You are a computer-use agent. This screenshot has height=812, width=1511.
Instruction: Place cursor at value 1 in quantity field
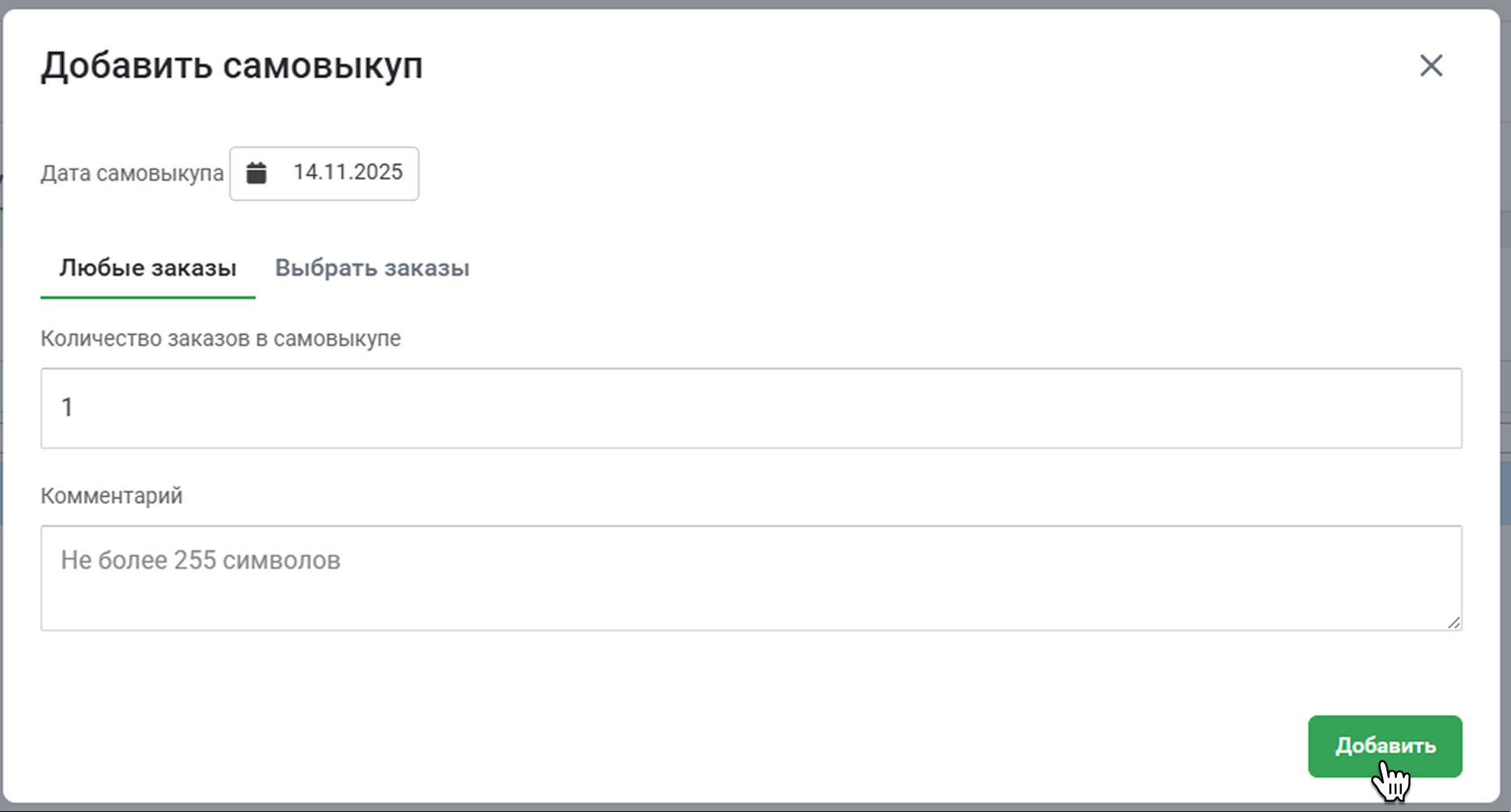[68, 408]
